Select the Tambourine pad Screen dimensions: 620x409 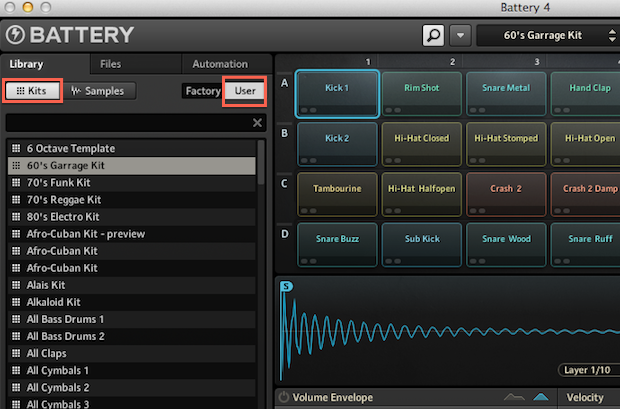337,194
